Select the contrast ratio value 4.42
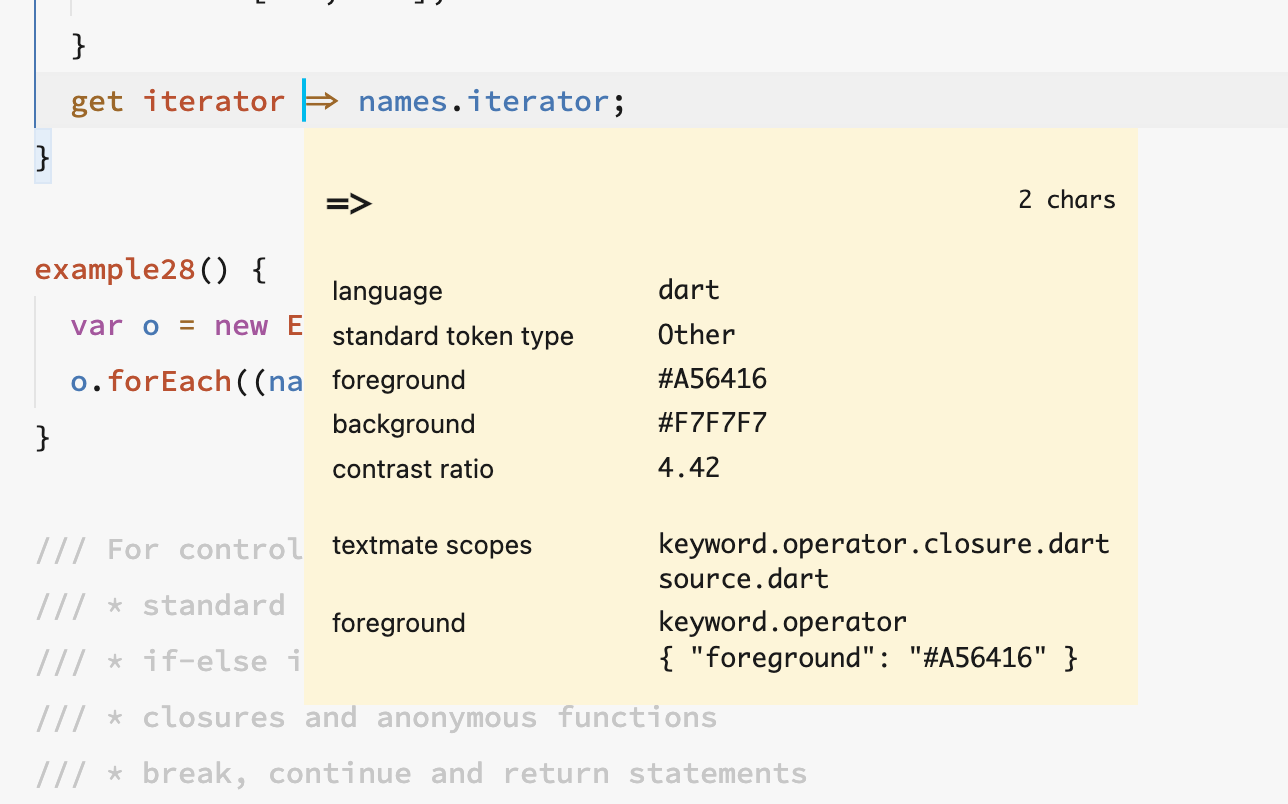Viewport: 1288px width, 804px height. (x=688, y=468)
